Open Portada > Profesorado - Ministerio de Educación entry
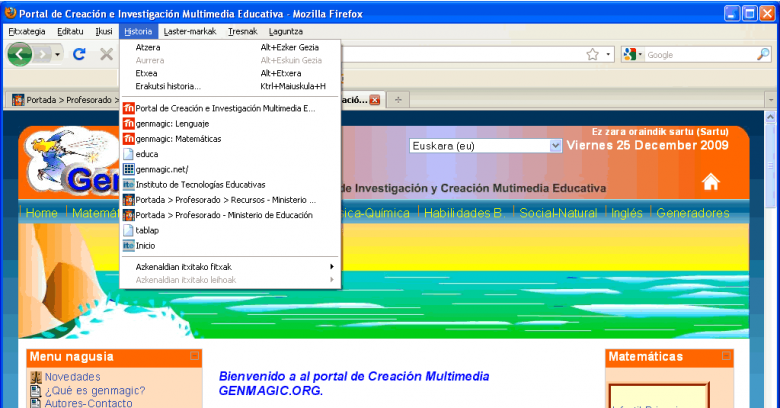Image resolution: width=780 pixels, height=408 pixels. click(230, 215)
